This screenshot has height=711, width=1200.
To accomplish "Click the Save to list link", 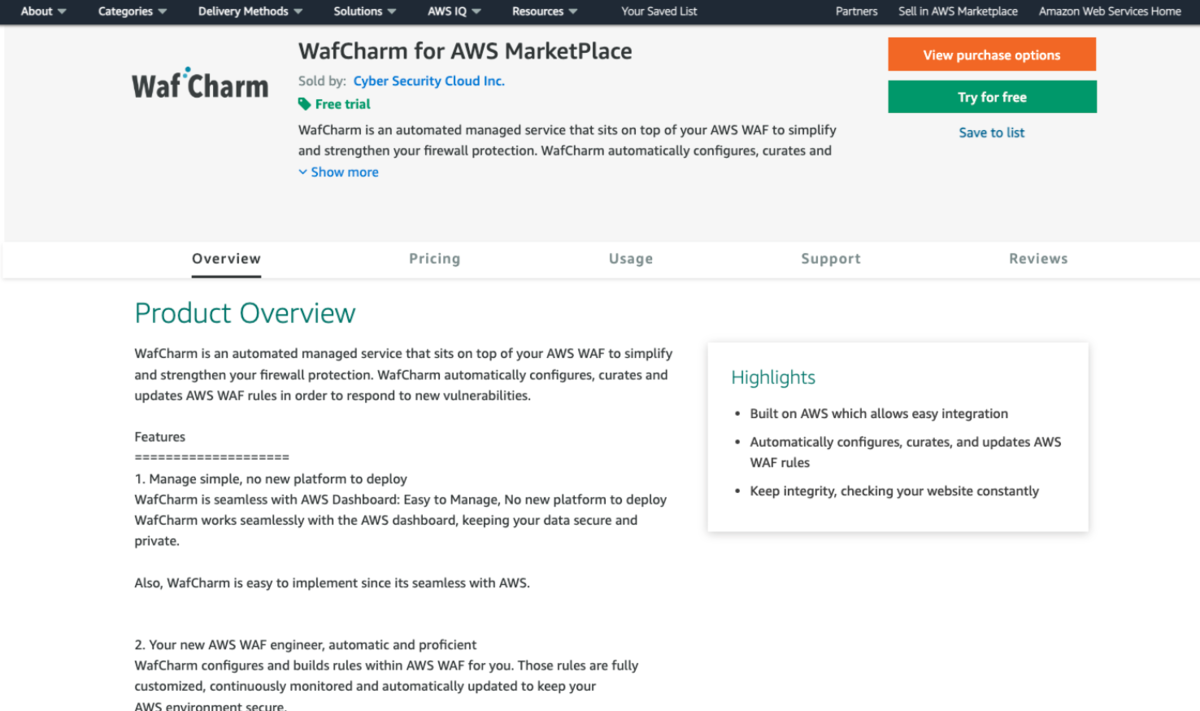I will [x=992, y=132].
